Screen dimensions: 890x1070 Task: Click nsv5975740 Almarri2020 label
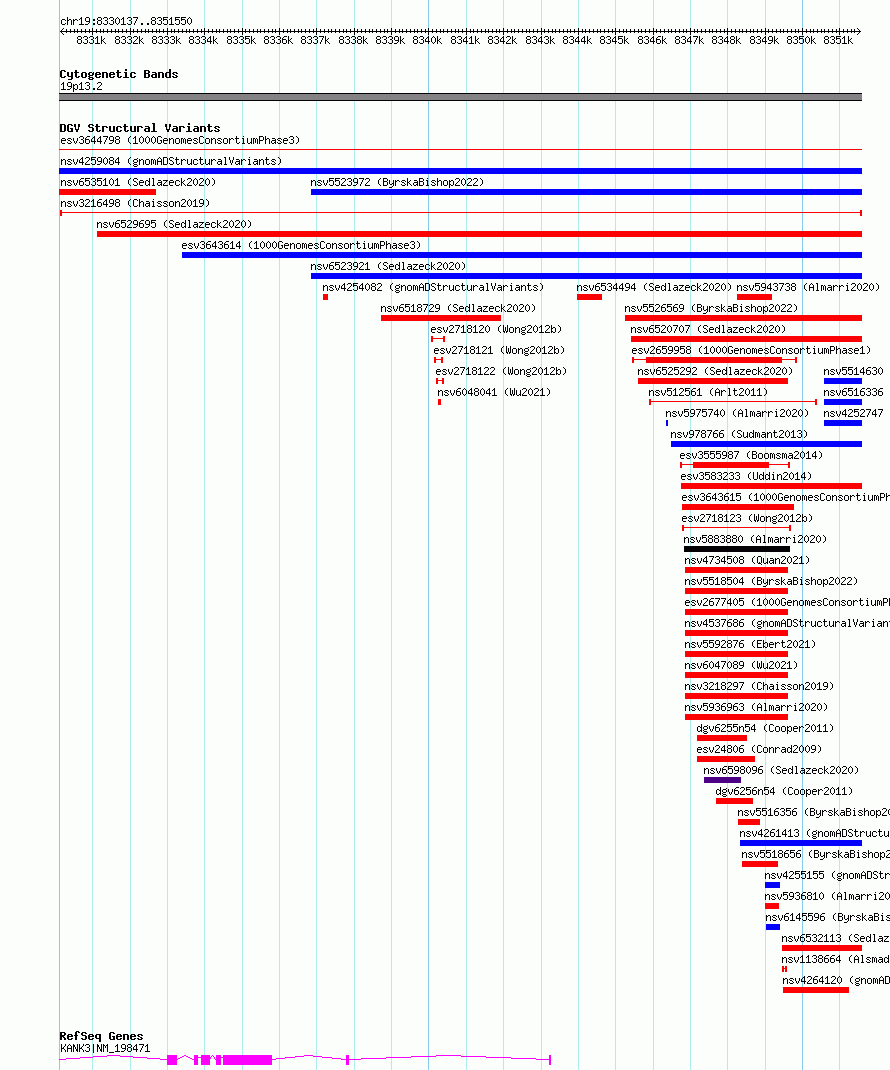[x=737, y=414]
